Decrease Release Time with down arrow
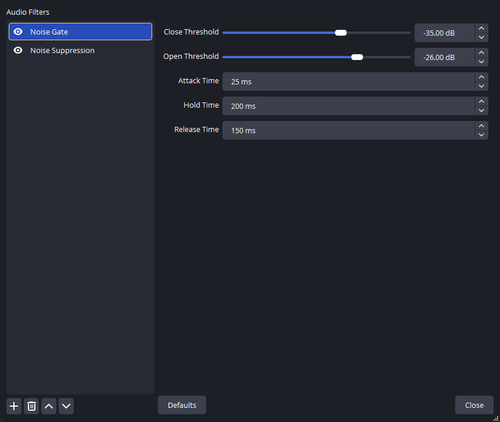This screenshot has height=422, width=500. coord(481,135)
